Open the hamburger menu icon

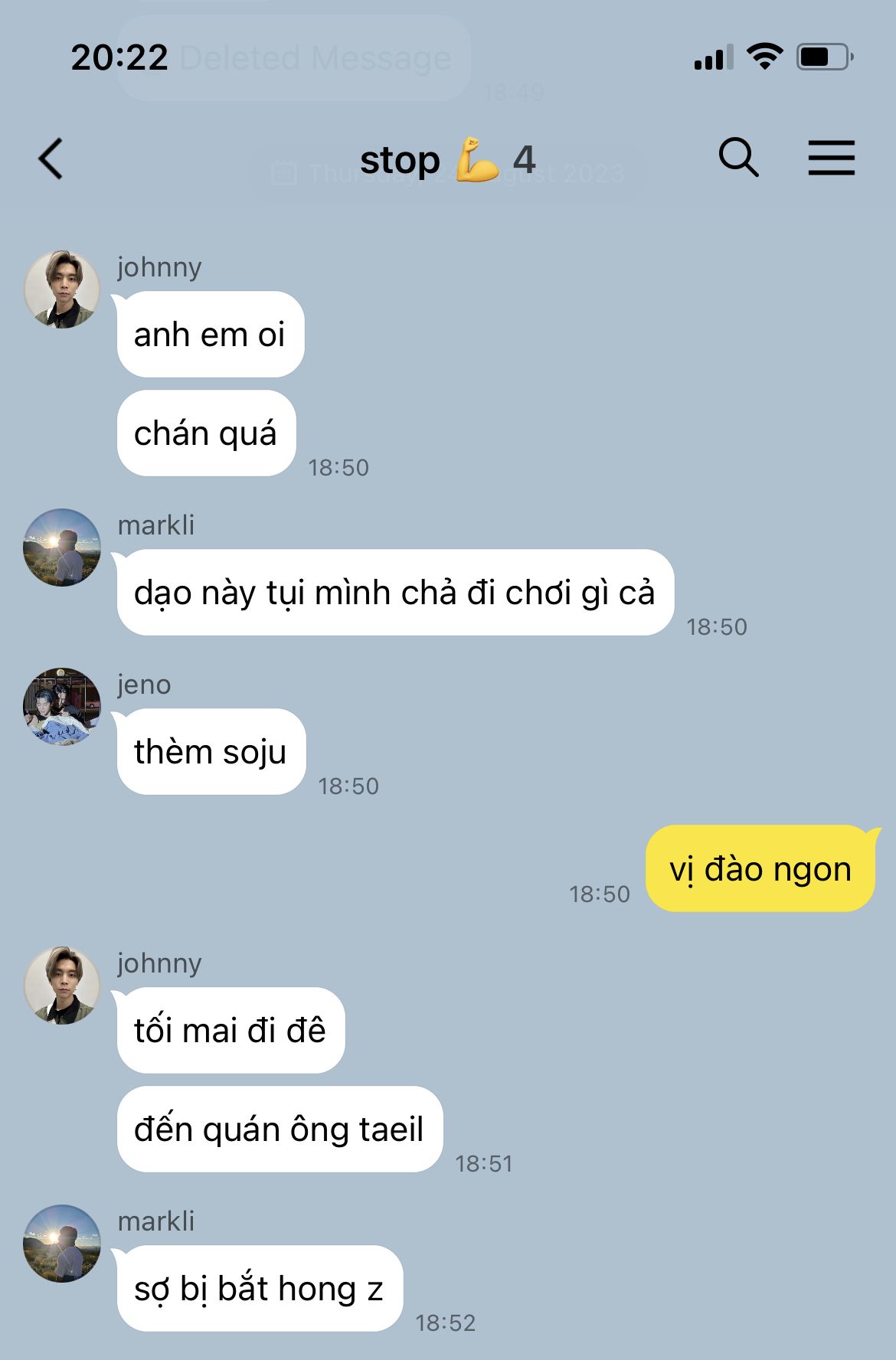[x=832, y=158]
